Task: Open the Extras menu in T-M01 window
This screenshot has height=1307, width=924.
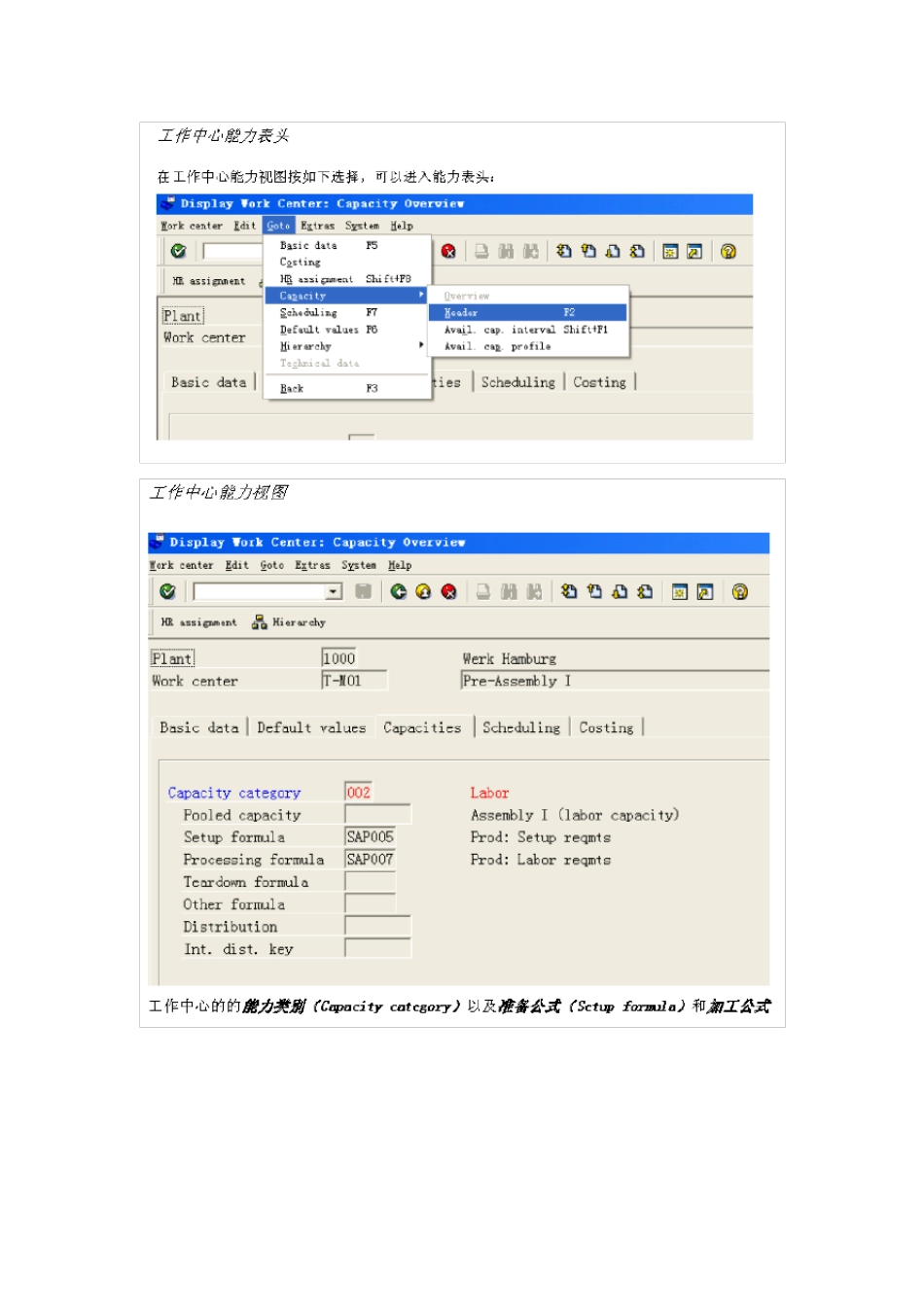Action: 312,565
